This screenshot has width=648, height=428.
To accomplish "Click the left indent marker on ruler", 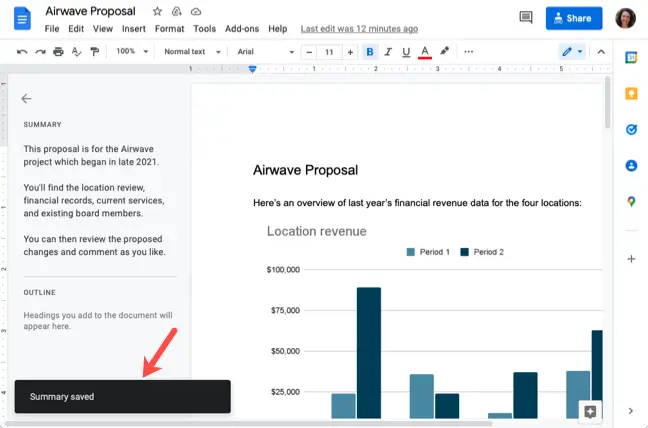I will pyautogui.click(x=253, y=69).
